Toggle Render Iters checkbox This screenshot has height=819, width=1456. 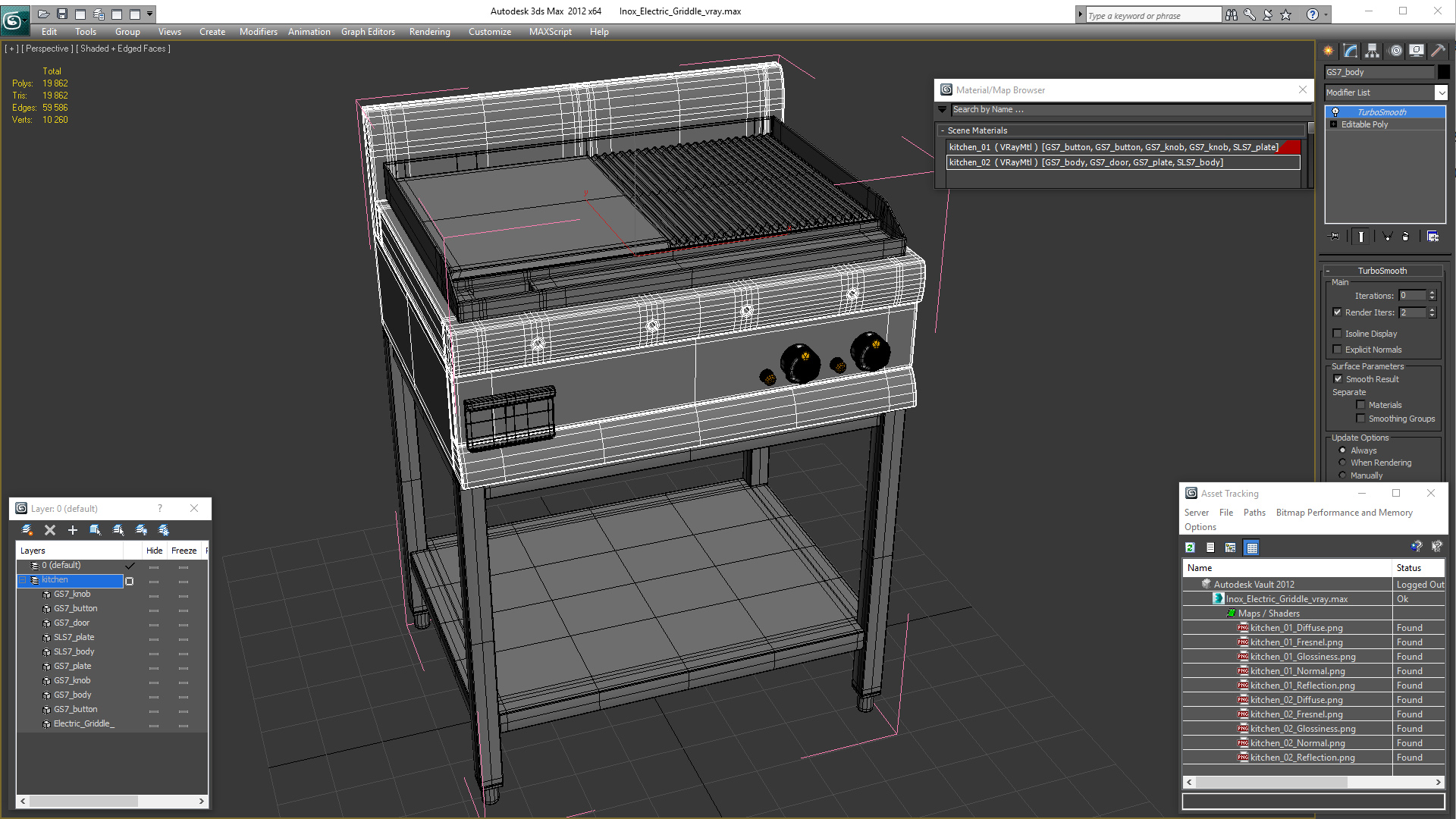point(1338,312)
